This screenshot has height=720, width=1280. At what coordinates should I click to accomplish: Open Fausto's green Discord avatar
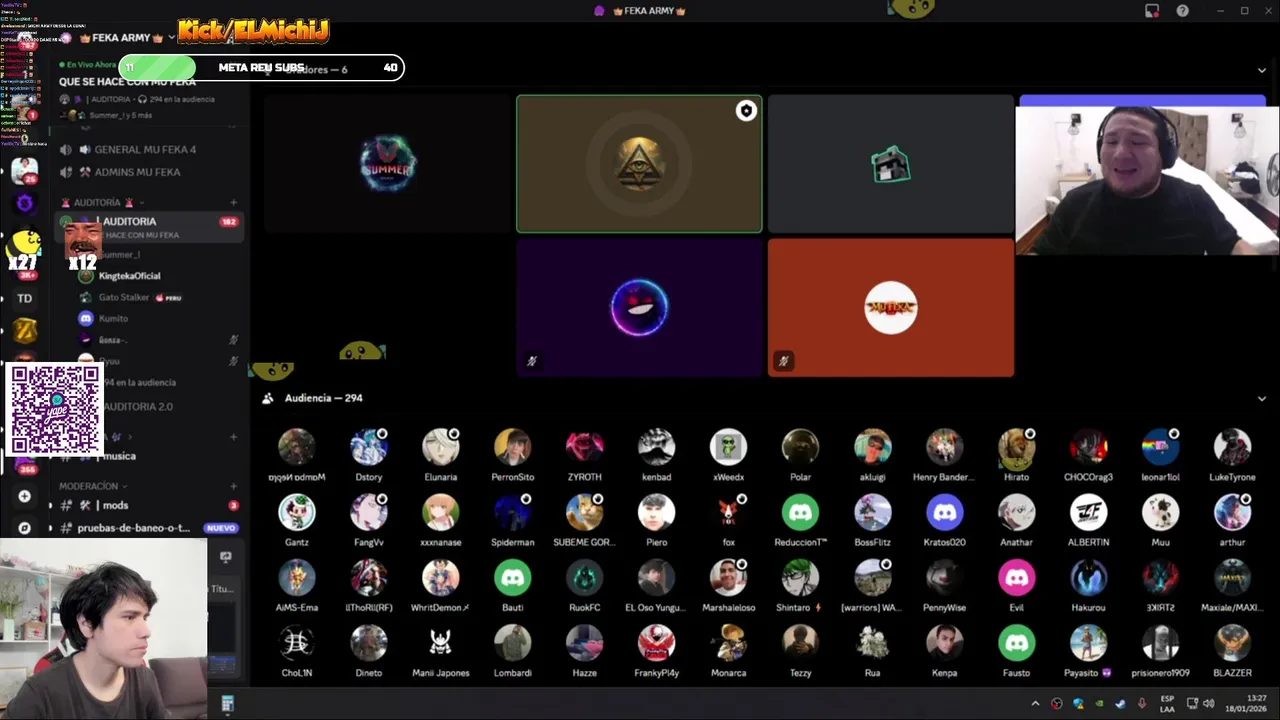click(x=1017, y=643)
